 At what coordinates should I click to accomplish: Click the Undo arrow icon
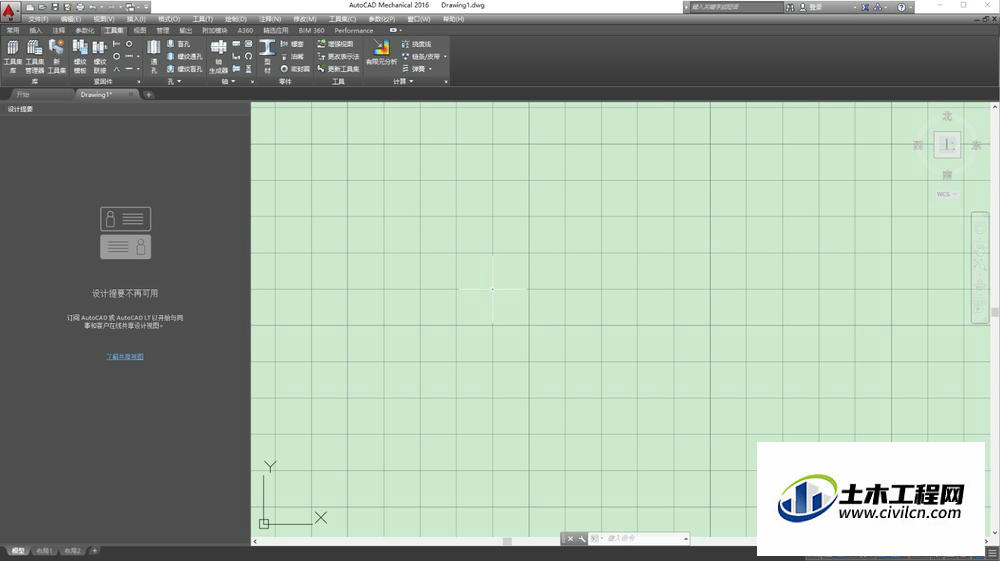click(x=93, y=7)
